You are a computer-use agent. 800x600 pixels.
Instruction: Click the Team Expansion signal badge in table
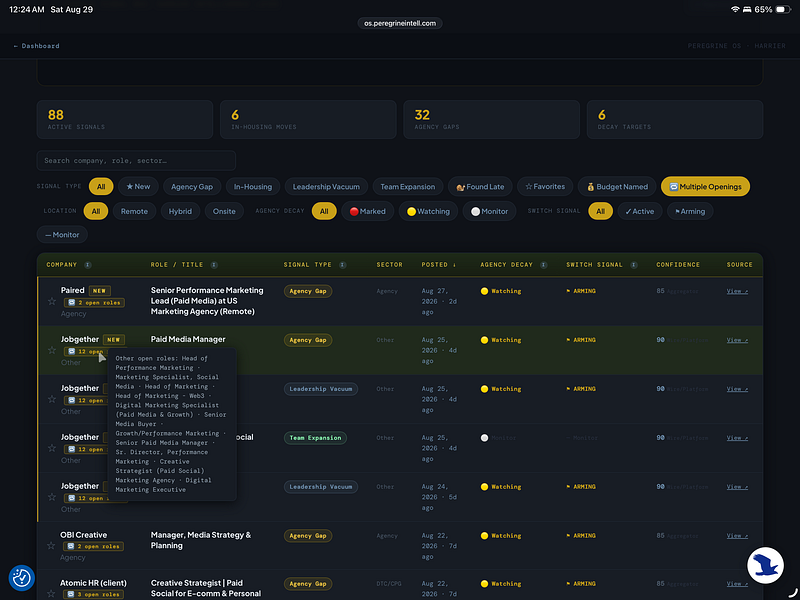click(x=315, y=438)
